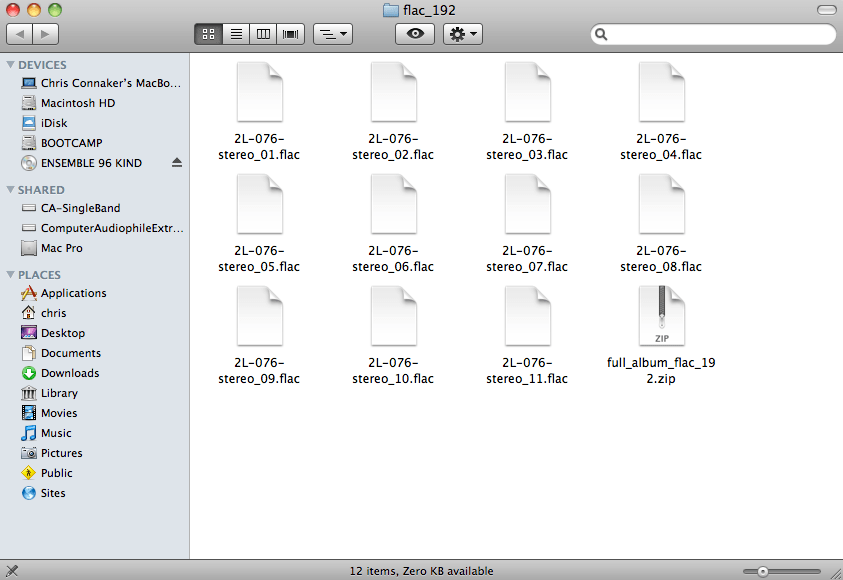
Task: Select file 2L-076-stereo_06.flac icon
Action: pyautogui.click(x=394, y=204)
